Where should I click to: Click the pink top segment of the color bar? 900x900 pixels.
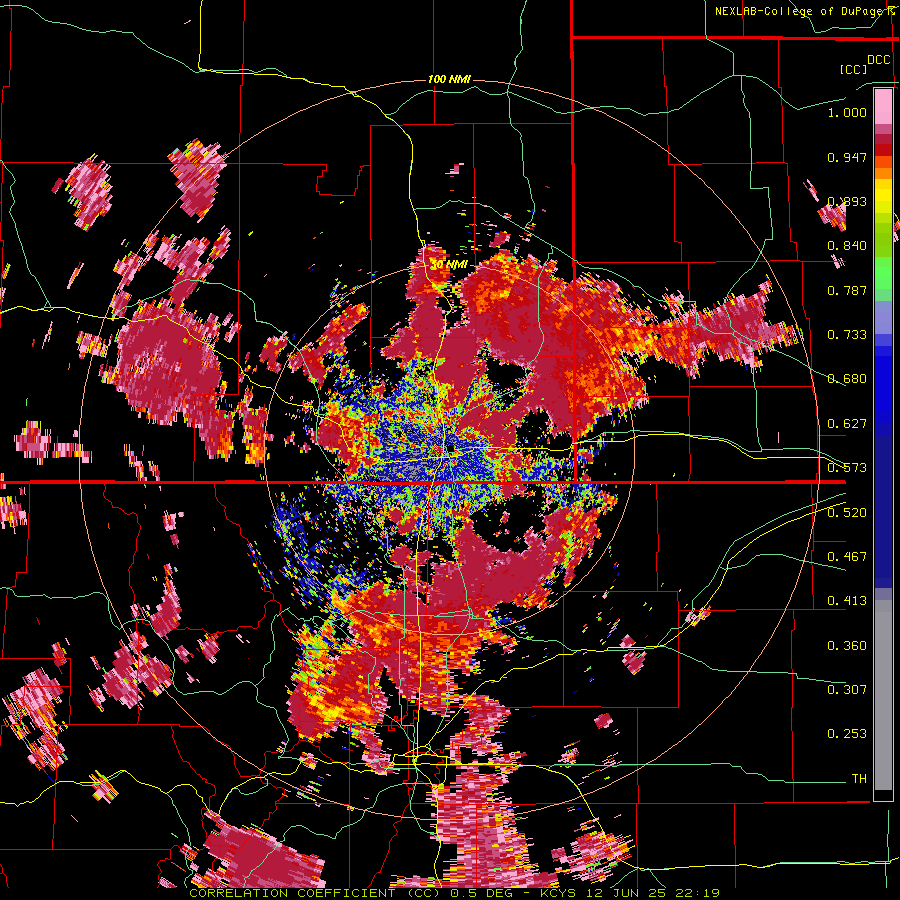point(883,106)
